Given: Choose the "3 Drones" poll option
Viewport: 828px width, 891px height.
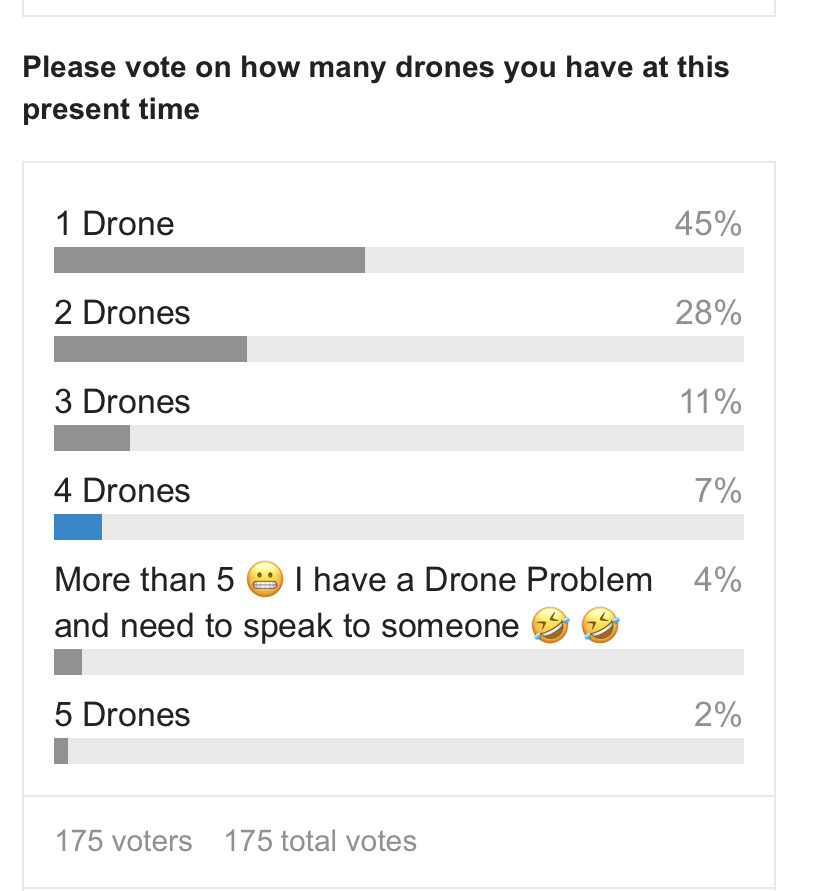Looking at the screenshot, I should coord(122,402).
